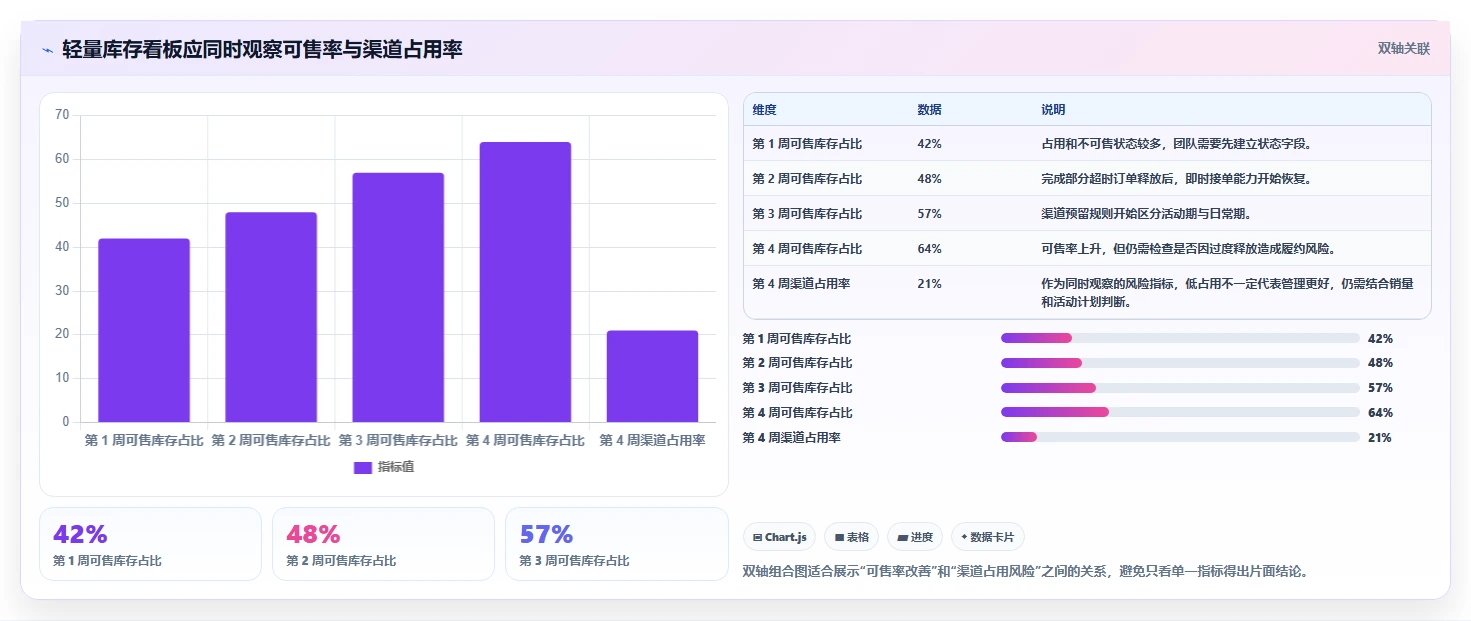Click the 21% value beside the progress bar
This screenshot has width=1471, height=621.
[1380, 438]
